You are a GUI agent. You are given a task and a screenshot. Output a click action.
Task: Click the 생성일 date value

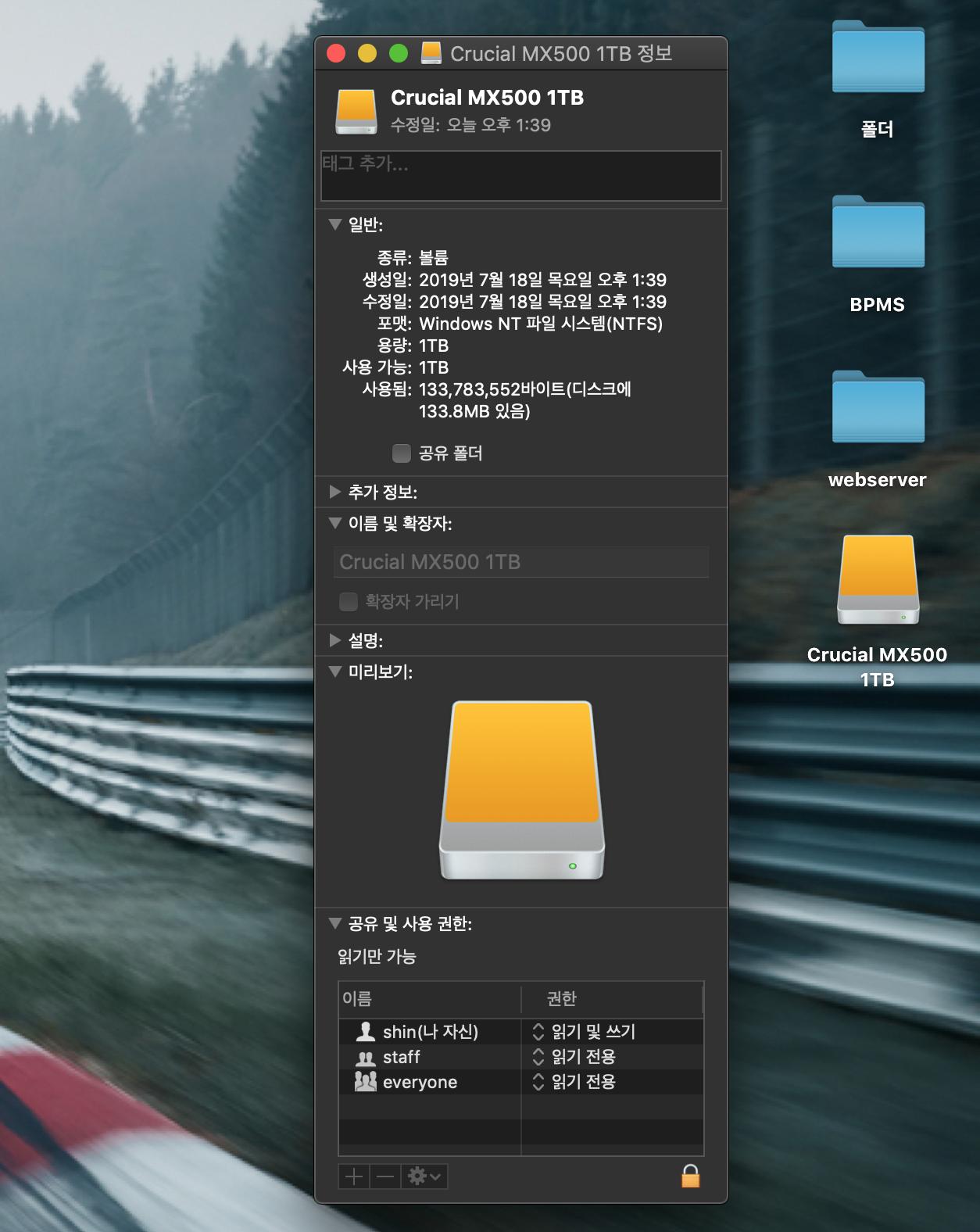click(542, 280)
